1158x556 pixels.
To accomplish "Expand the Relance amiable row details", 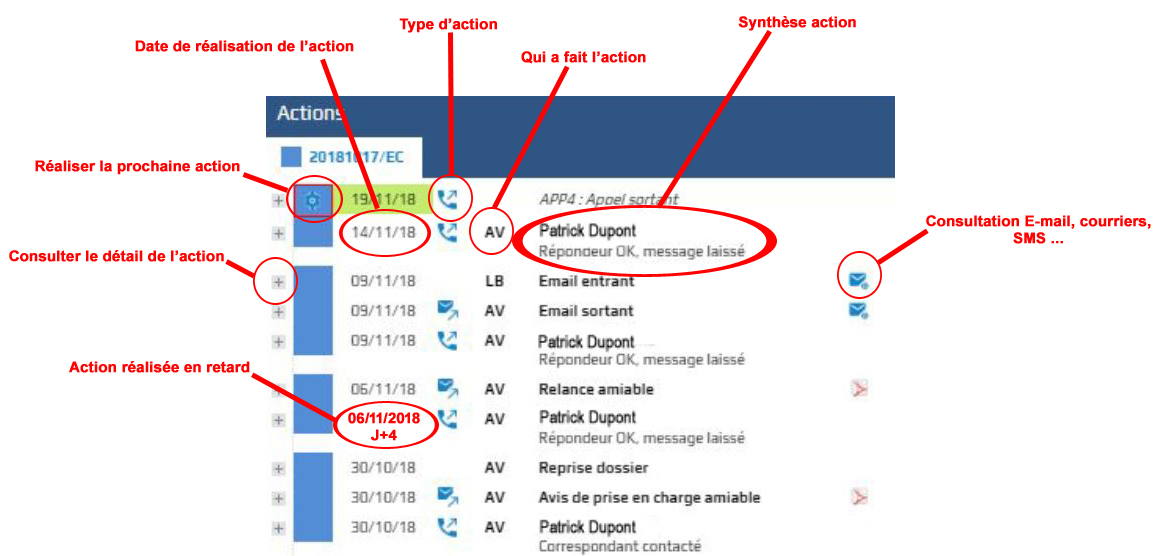I will (278, 389).
